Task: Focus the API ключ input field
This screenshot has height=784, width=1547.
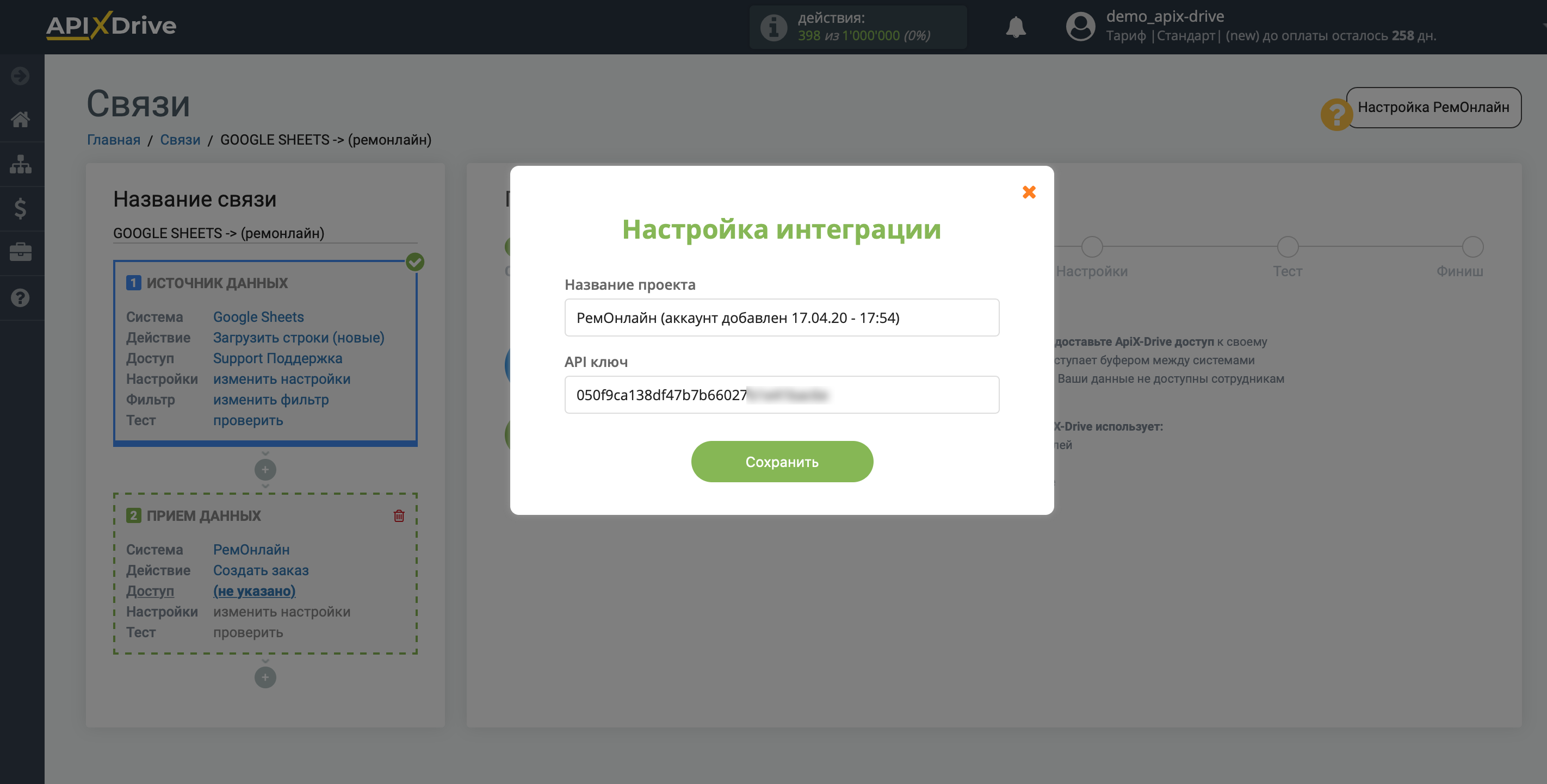Action: (x=782, y=395)
